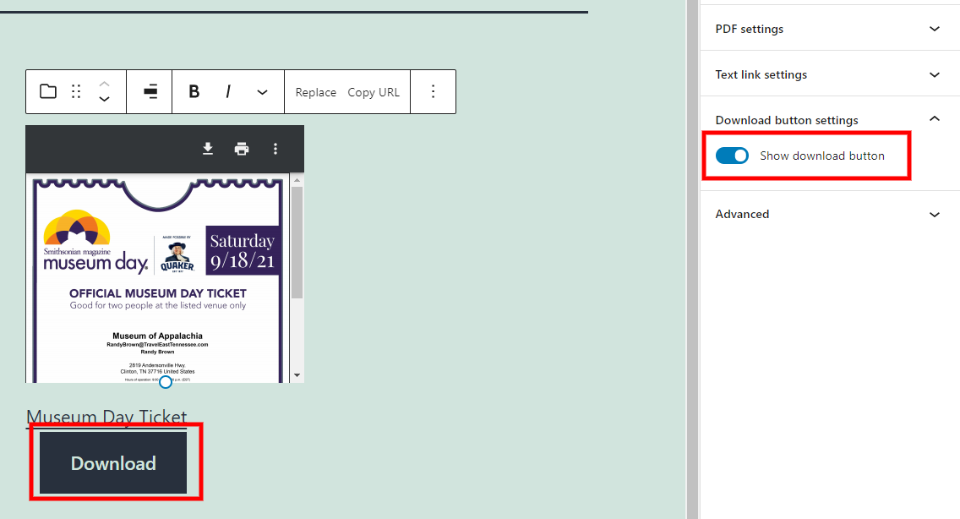The width and height of the screenshot is (960, 519).
Task: Click the PDF scrollbar down arrow
Action: [297, 375]
